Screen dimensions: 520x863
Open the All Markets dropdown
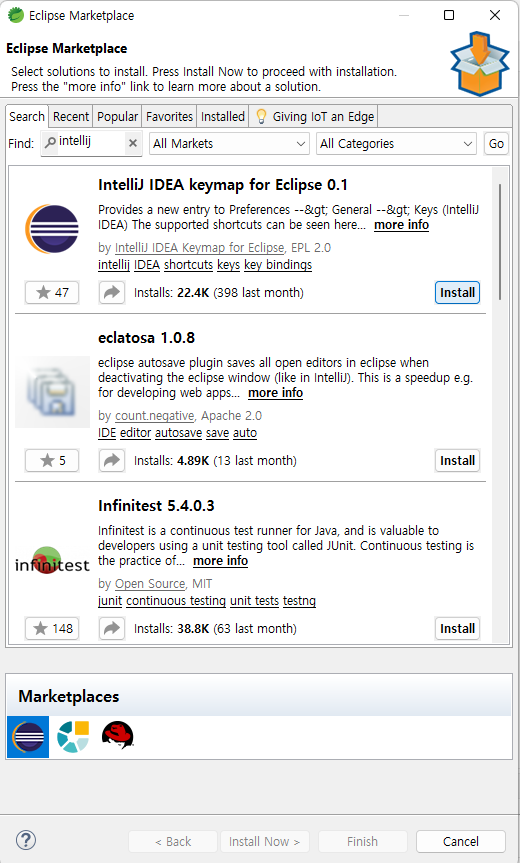tap(229, 144)
